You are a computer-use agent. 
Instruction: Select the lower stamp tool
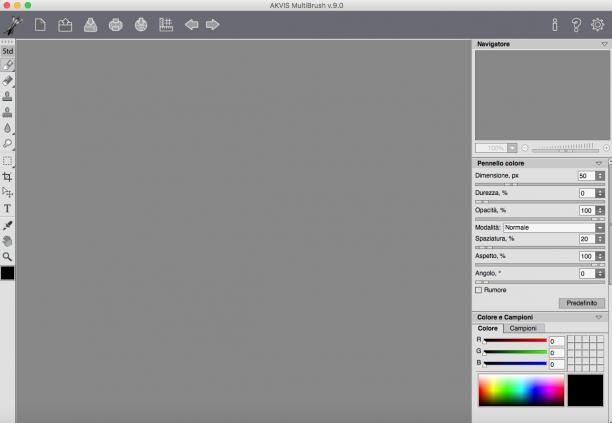(7, 112)
